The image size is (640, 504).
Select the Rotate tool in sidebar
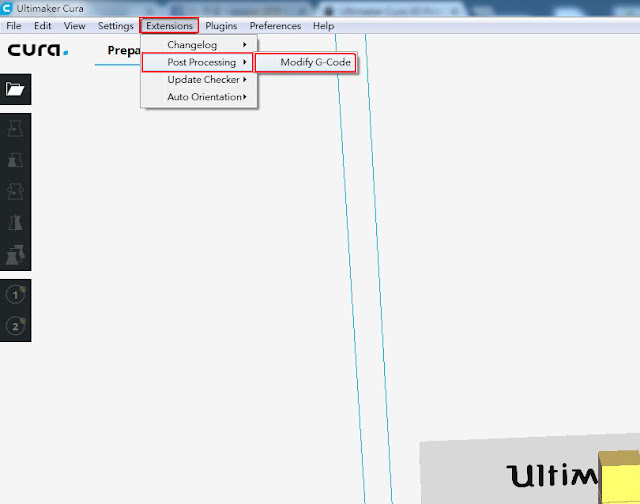click(16, 191)
